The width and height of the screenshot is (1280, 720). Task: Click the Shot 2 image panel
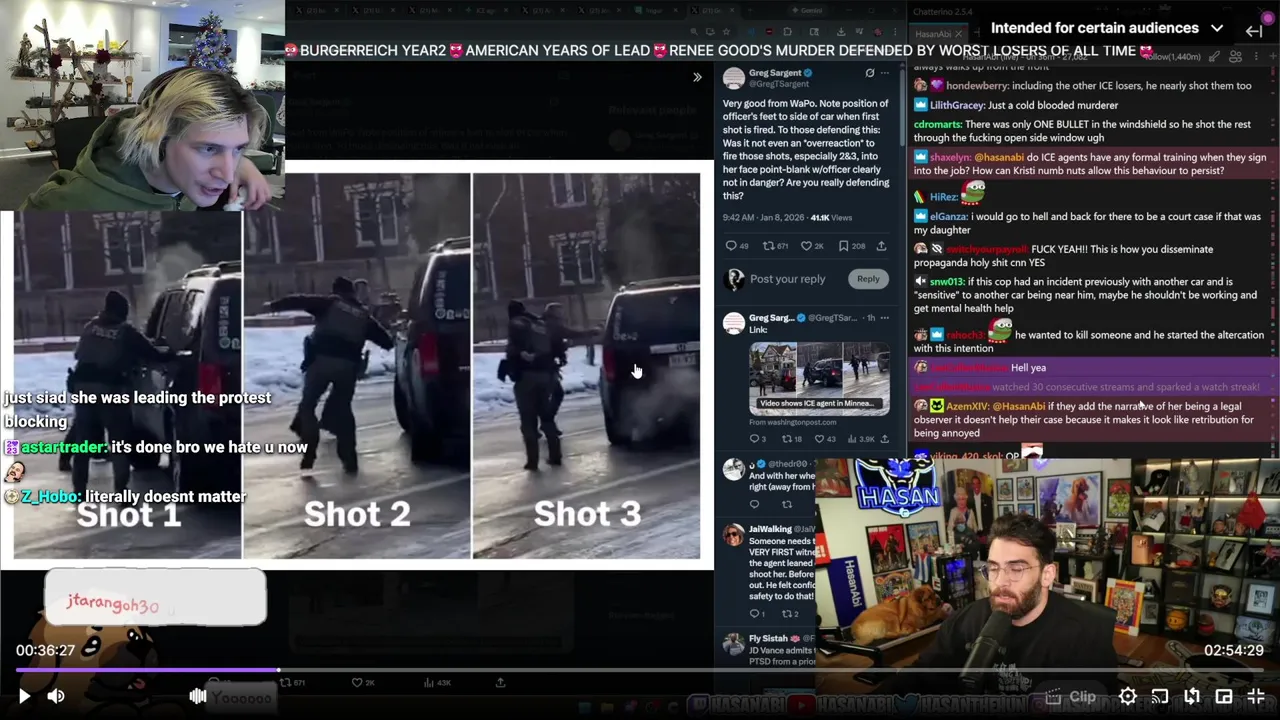click(357, 366)
